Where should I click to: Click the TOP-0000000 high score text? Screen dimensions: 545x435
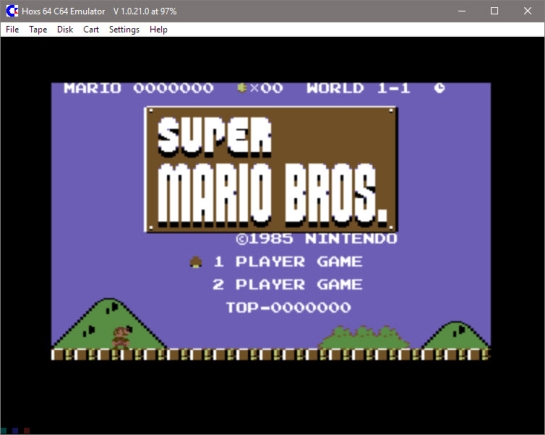(288, 307)
